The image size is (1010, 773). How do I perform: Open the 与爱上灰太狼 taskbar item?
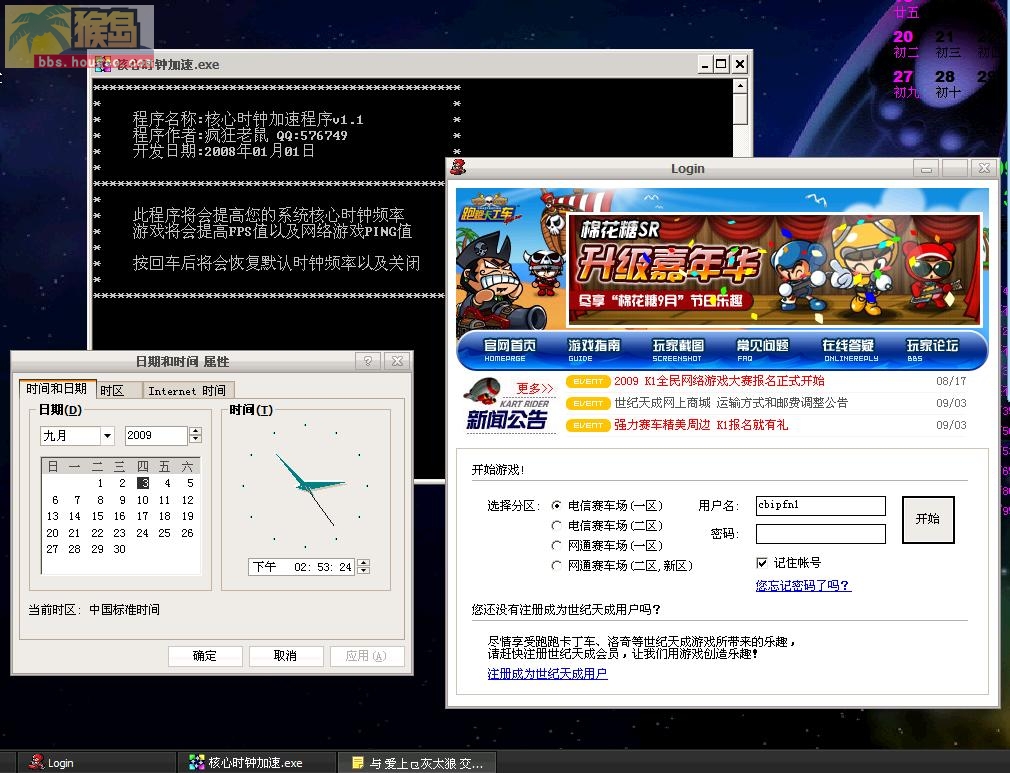point(417,763)
